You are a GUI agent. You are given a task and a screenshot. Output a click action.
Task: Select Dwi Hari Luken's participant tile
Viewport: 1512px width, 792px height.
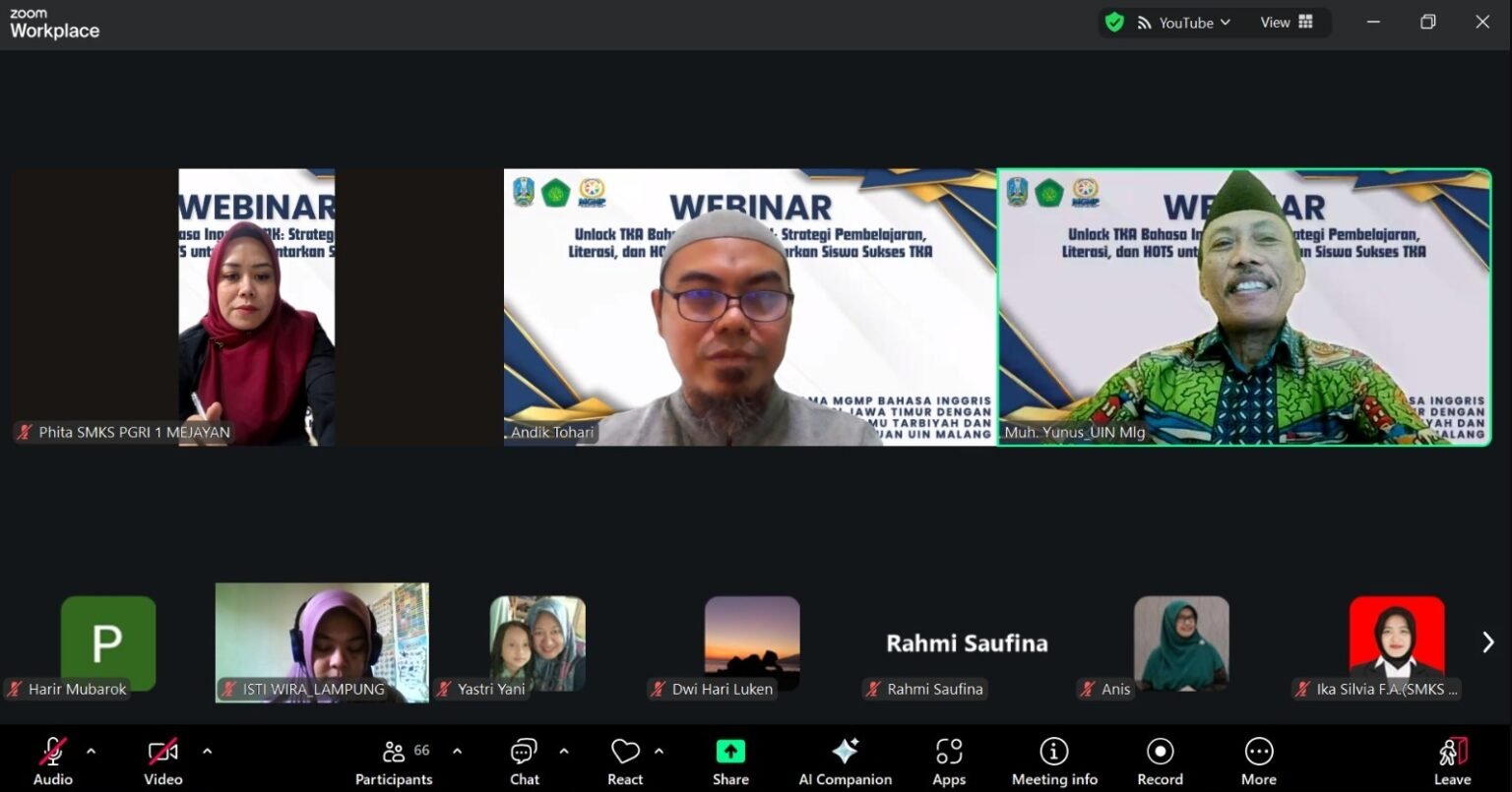pyautogui.click(x=752, y=643)
